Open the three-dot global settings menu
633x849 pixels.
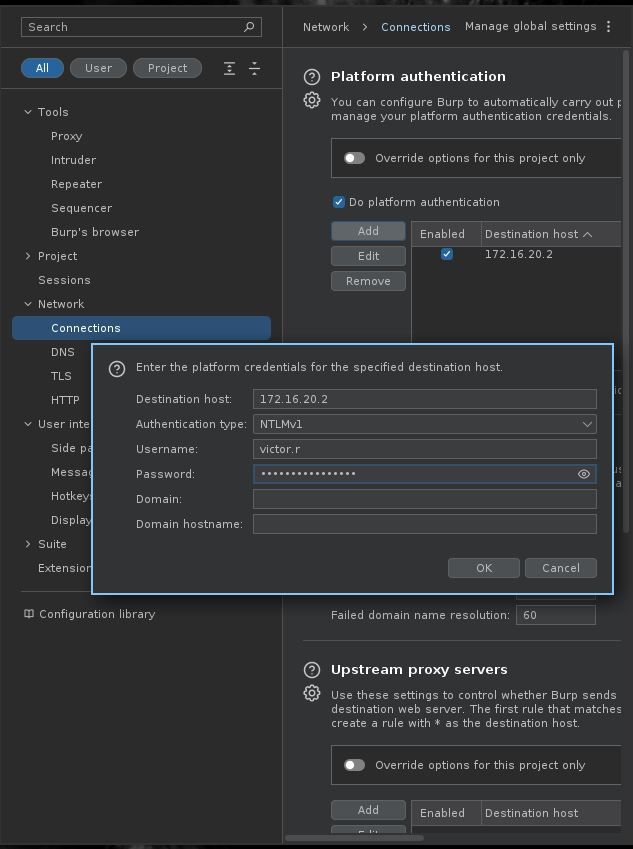608,27
